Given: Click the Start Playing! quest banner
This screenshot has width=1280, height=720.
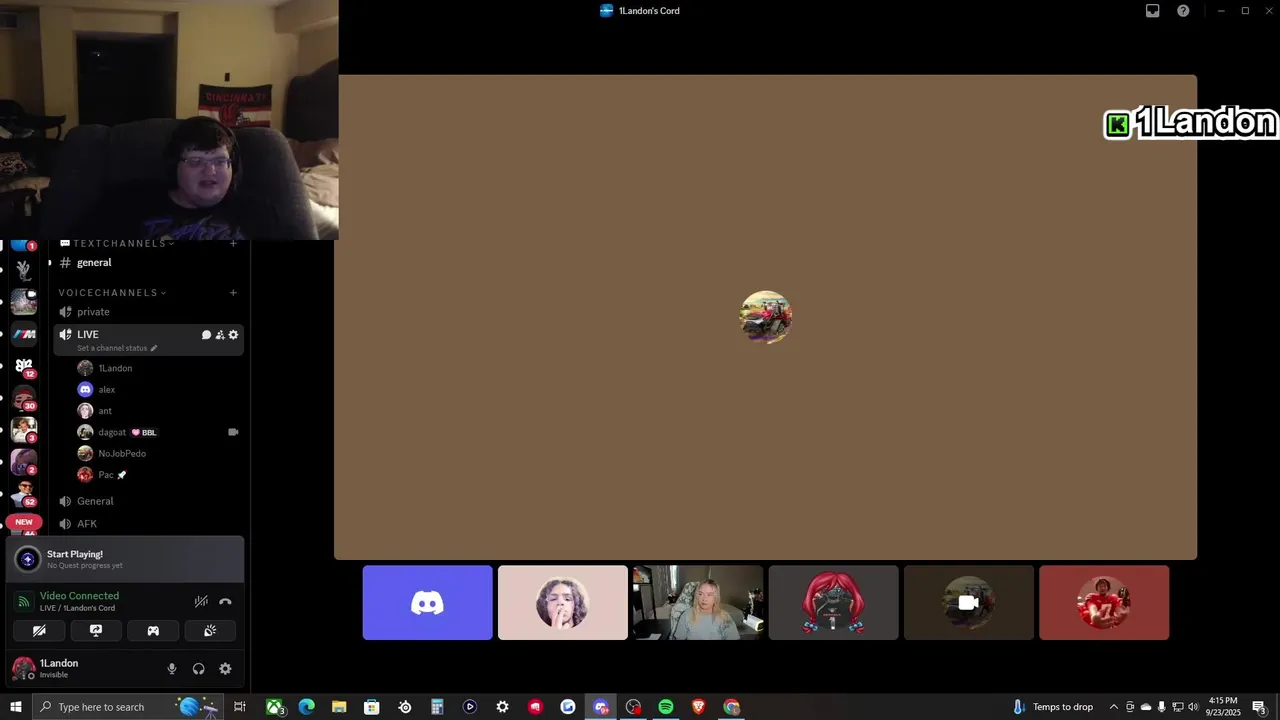Looking at the screenshot, I should pyautogui.click(x=125, y=559).
